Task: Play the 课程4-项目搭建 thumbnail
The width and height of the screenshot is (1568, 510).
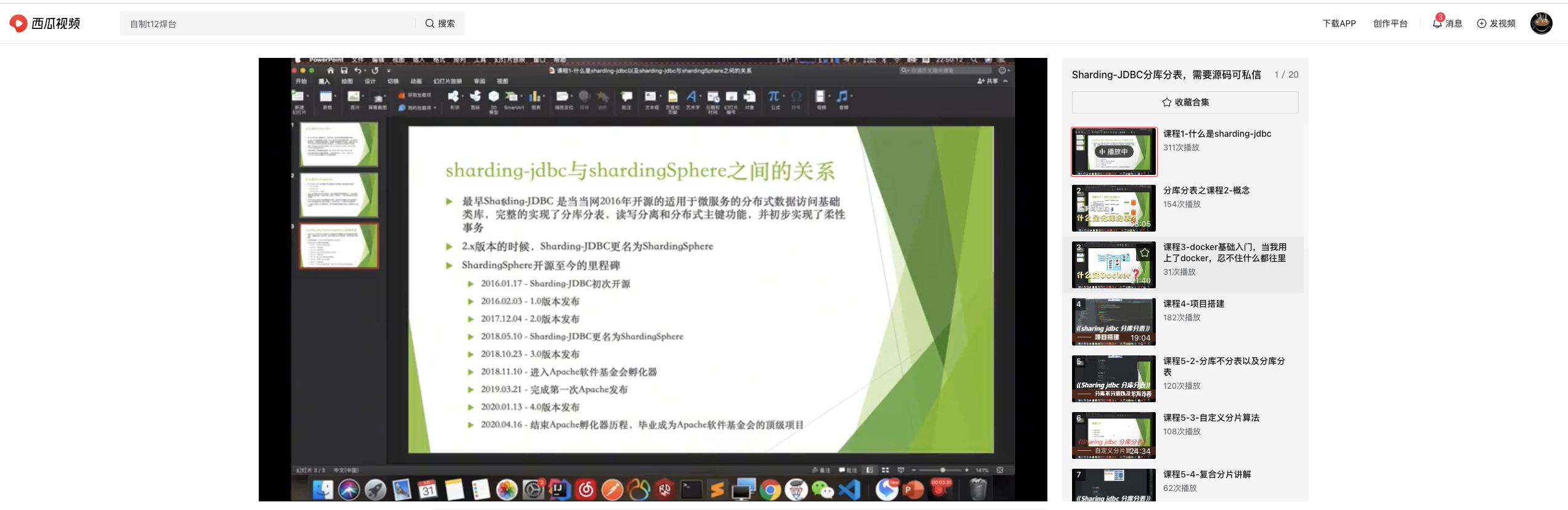Action: [x=1114, y=322]
